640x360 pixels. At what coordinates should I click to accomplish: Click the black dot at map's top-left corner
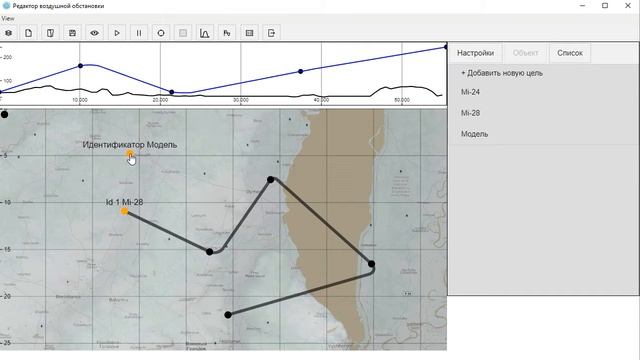tap(4, 114)
